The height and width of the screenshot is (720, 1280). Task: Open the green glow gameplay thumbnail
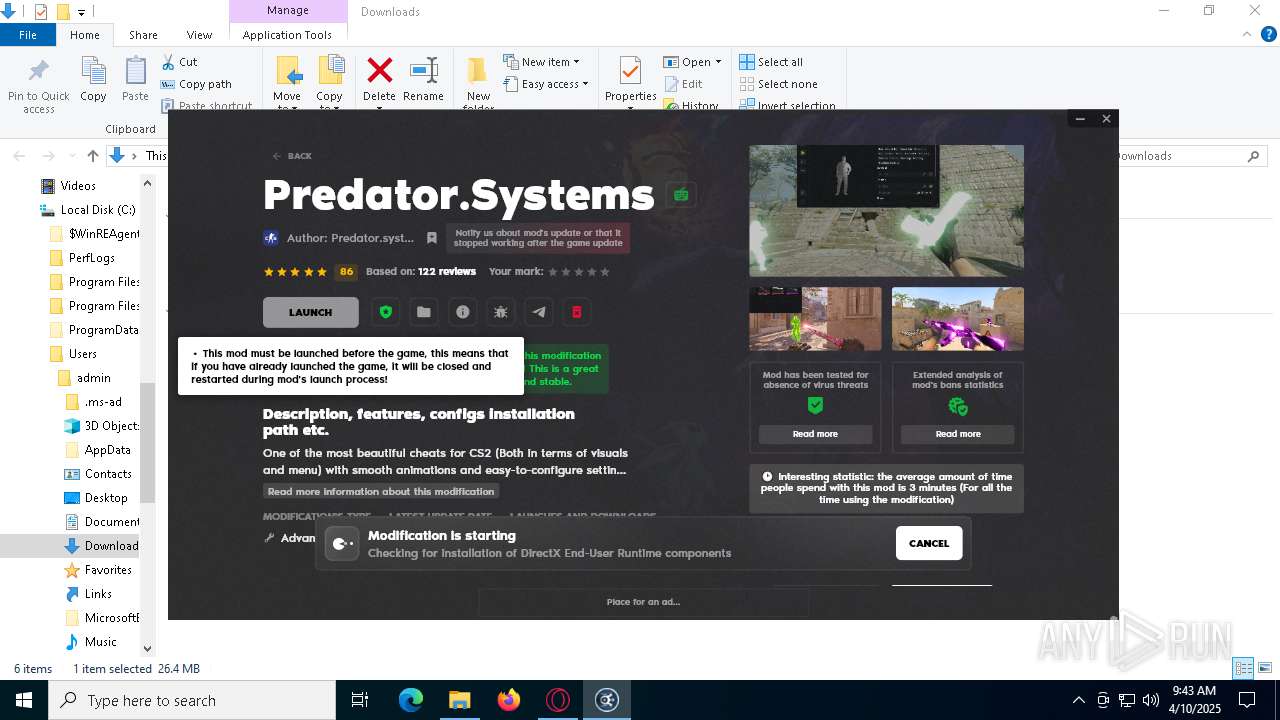[x=815, y=319]
